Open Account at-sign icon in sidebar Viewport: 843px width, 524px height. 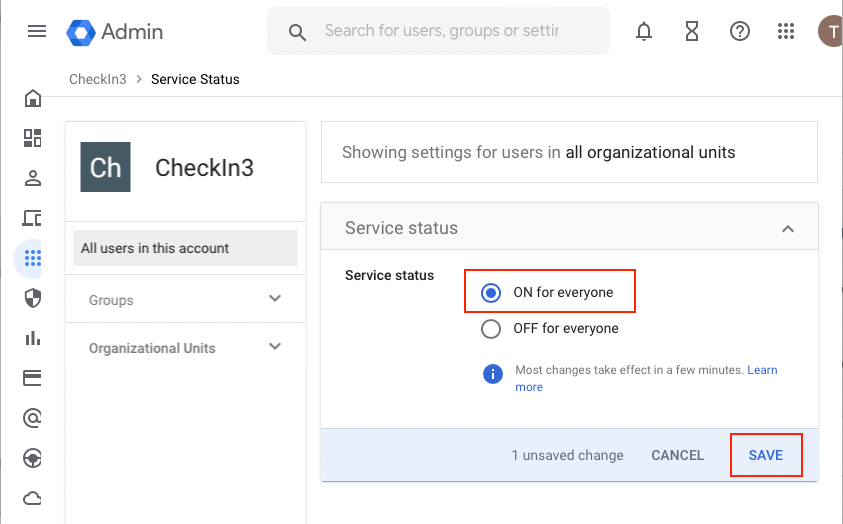click(32, 418)
